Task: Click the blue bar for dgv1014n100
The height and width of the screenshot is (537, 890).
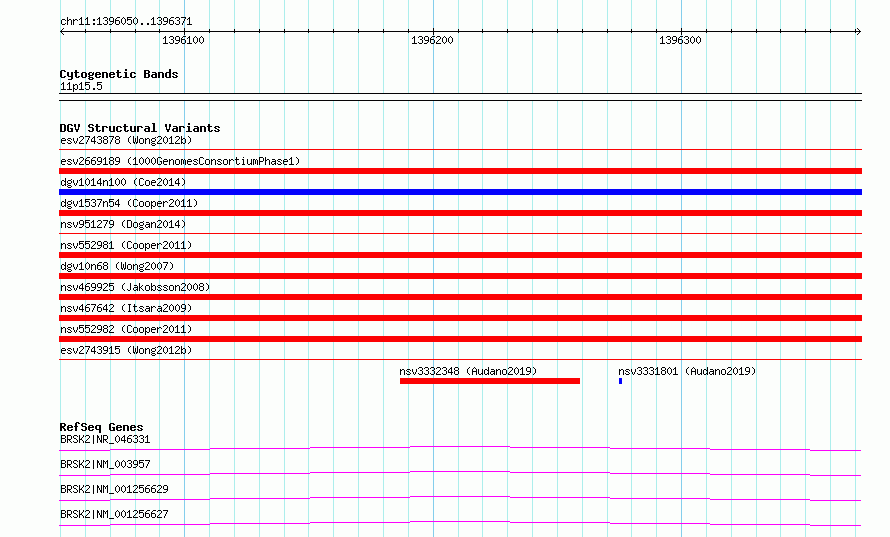Action: [460, 192]
